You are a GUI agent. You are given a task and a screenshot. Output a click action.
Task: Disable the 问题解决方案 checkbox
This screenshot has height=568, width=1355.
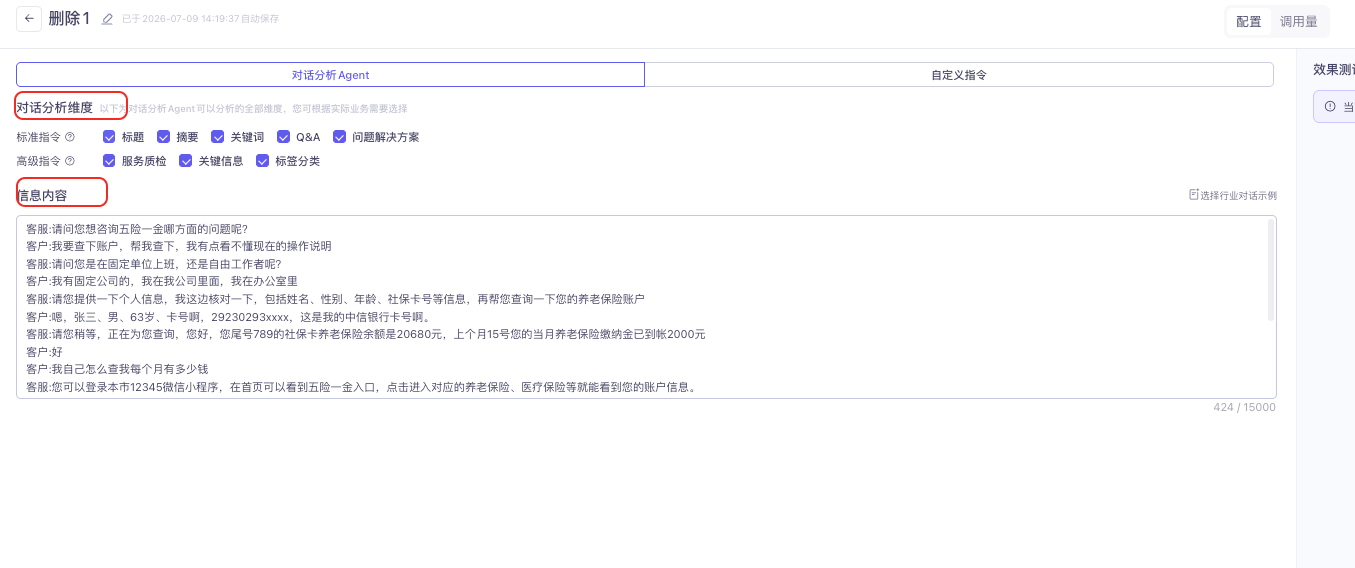point(339,137)
